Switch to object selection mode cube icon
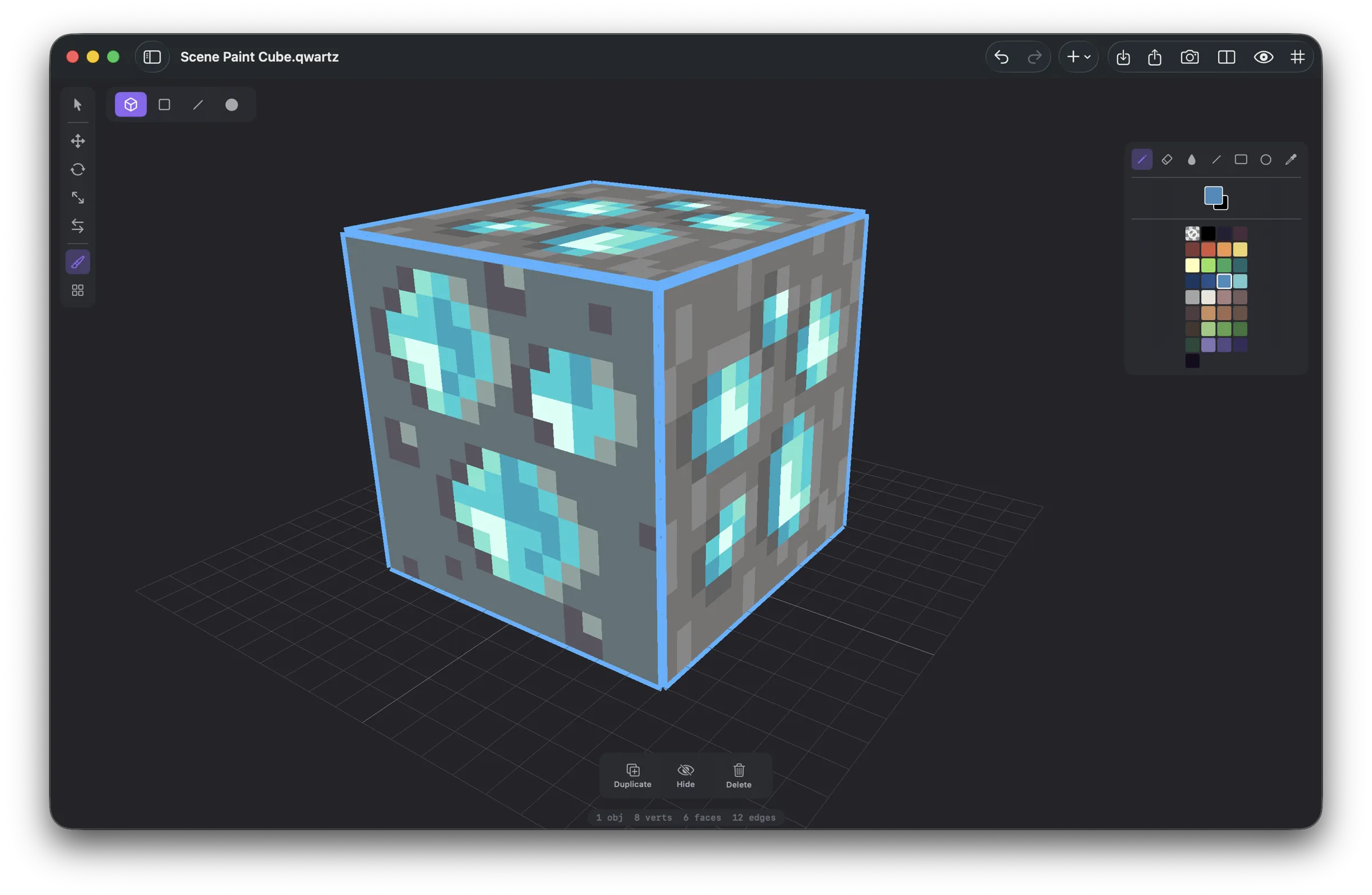 131,105
